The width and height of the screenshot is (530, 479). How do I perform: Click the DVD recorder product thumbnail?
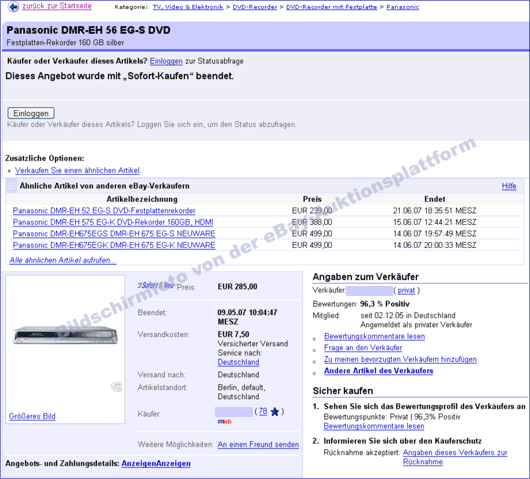pyautogui.click(x=65, y=335)
